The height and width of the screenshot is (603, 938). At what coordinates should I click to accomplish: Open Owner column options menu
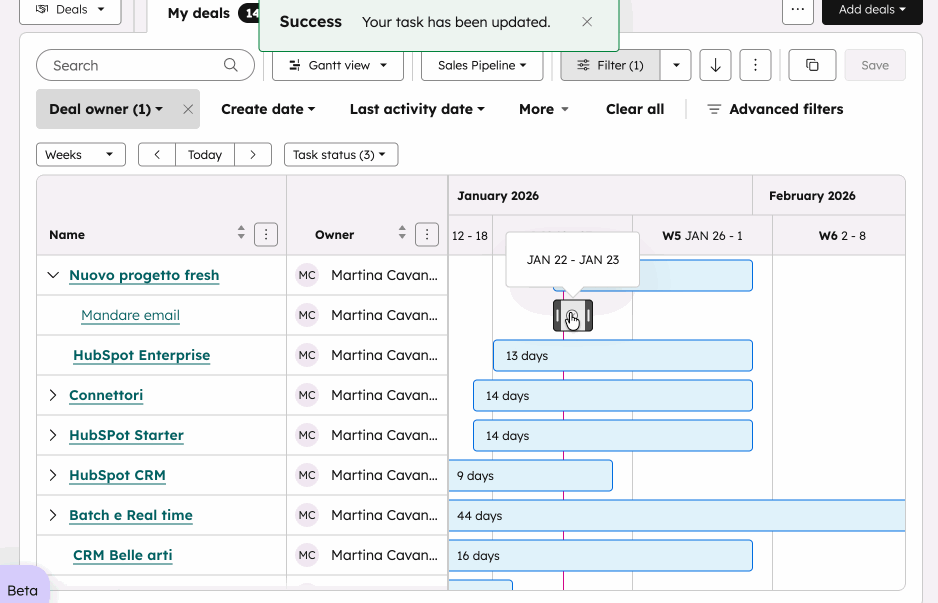tap(427, 235)
